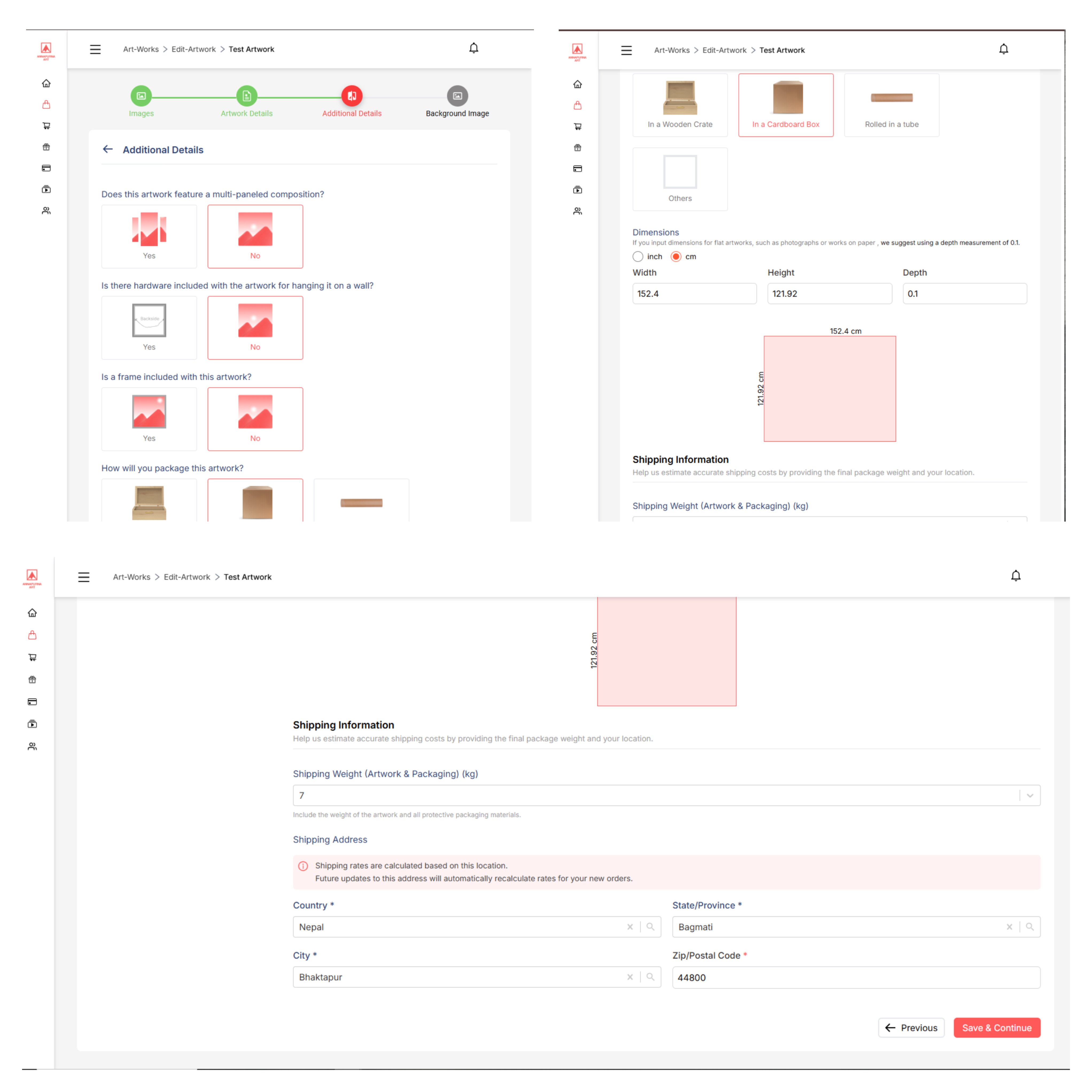Open cart sidebar icon in Additional Details screen
1092x1092 pixels.
pyautogui.click(x=46, y=126)
